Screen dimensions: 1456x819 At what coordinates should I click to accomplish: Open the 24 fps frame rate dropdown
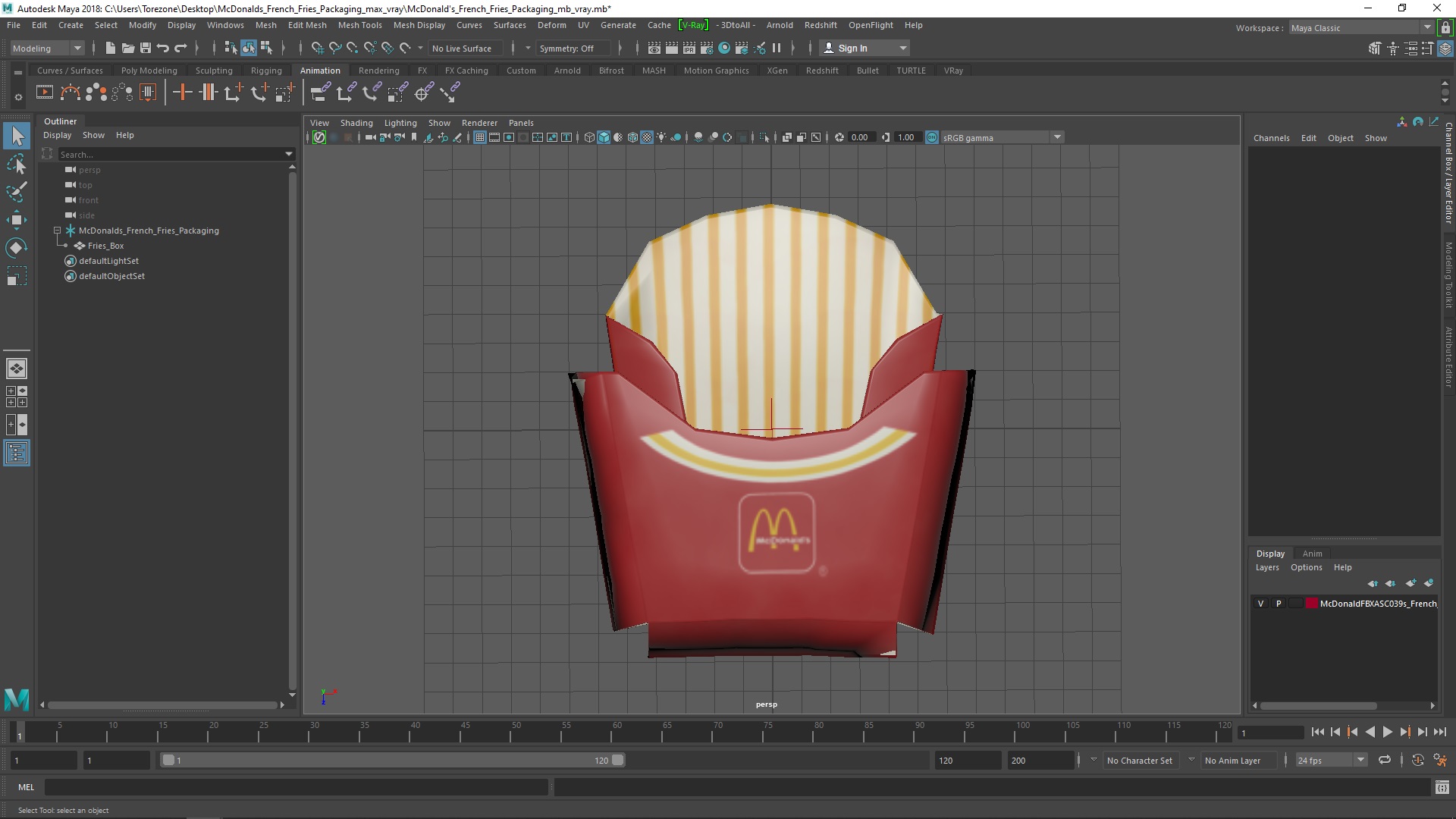1331,760
